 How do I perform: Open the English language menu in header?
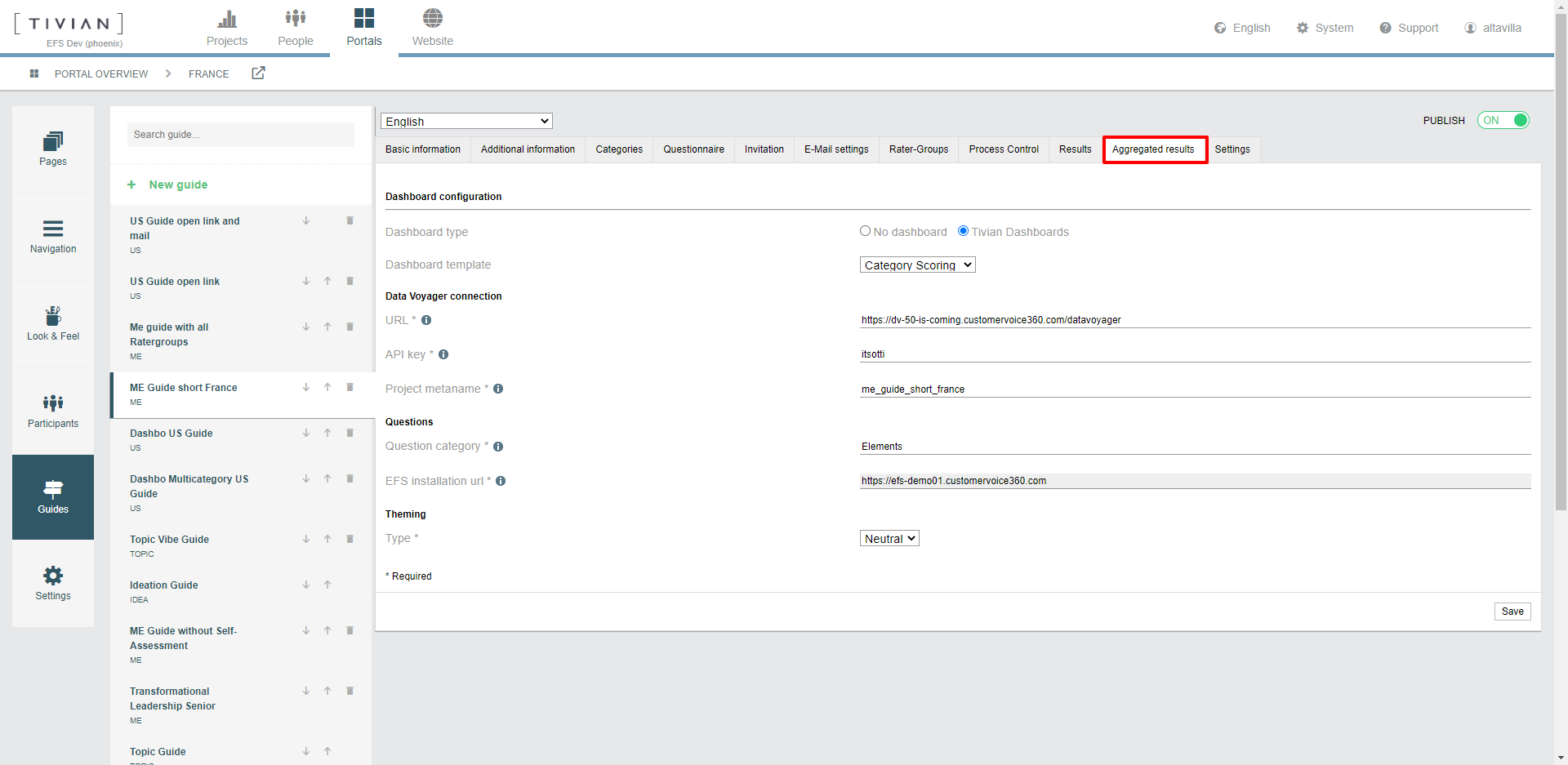pos(1242,28)
